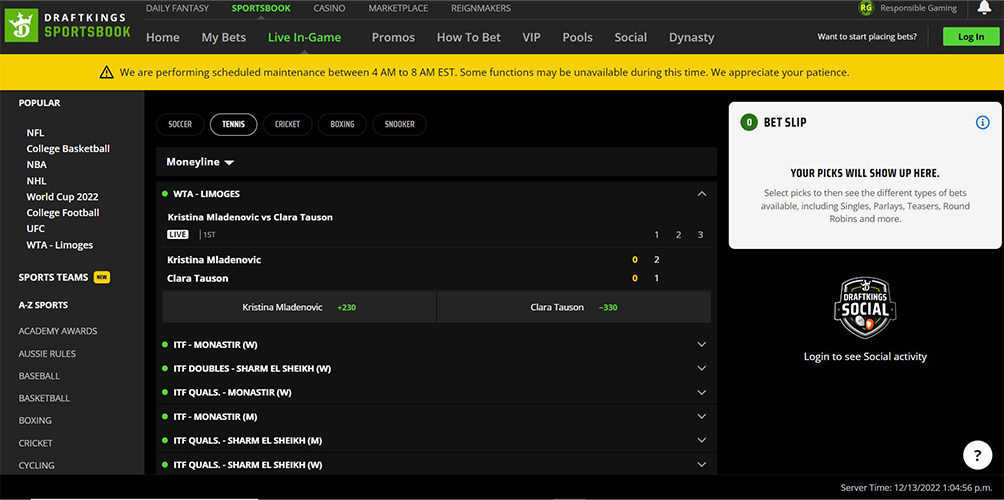1004x500 pixels.
Task: Open World Cup 2022 link
Action: (62, 197)
